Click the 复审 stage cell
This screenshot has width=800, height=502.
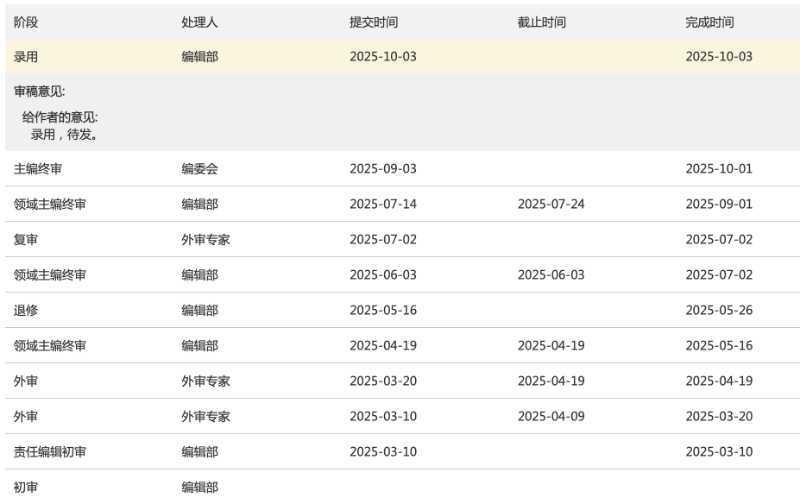pos(26,240)
